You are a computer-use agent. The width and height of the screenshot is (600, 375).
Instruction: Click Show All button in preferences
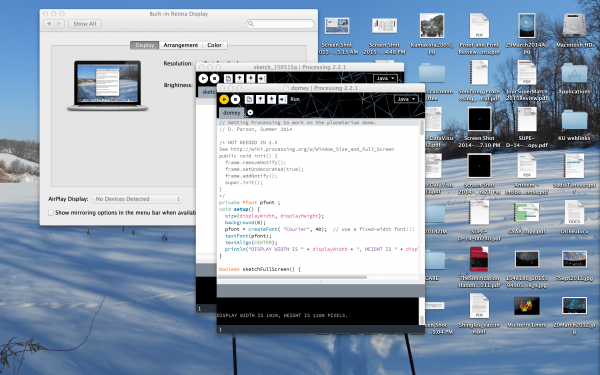click(85, 24)
